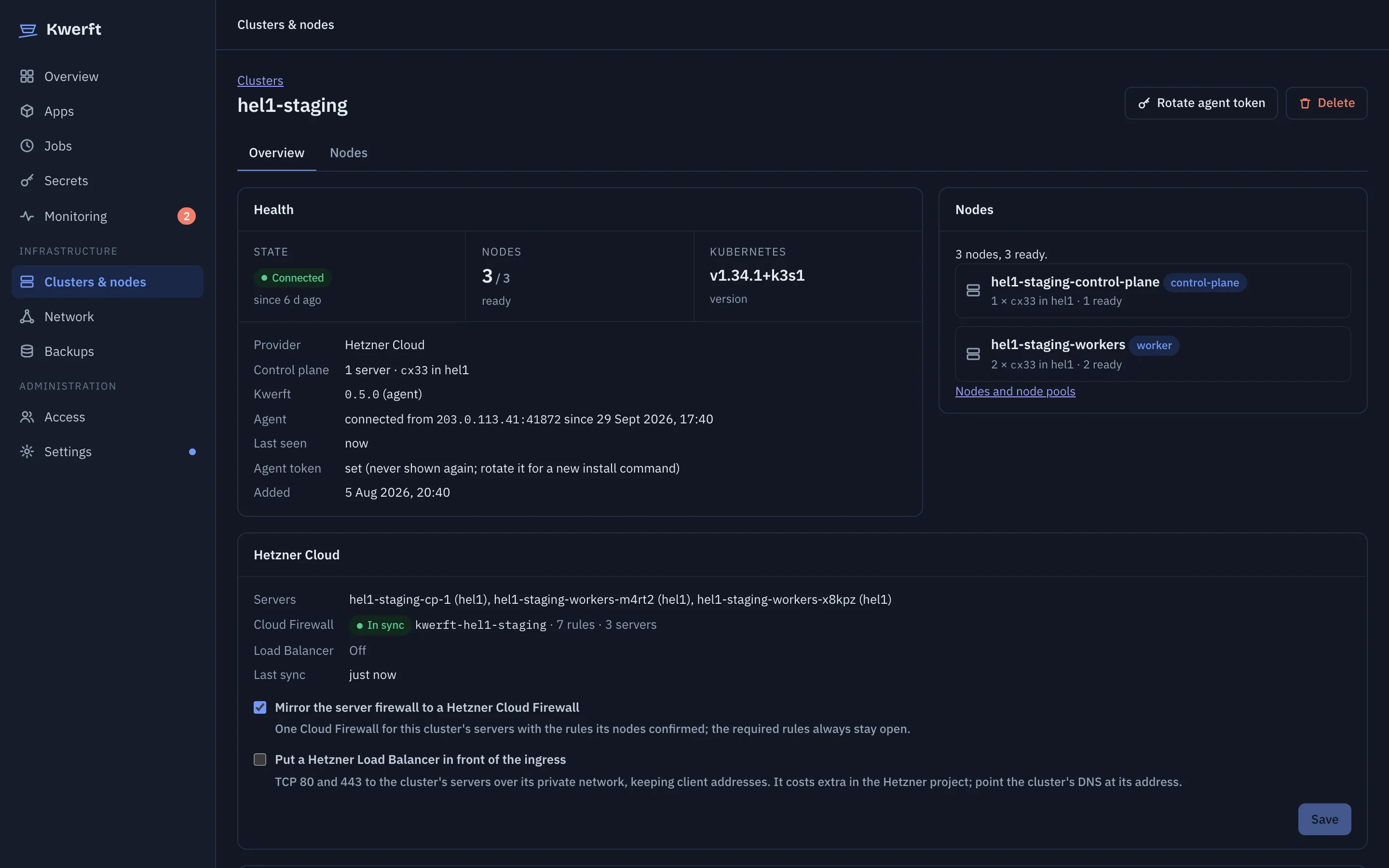Uncheck Mirror the server firewall checkbox
The image size is (1389, 868).
(260, 707)
